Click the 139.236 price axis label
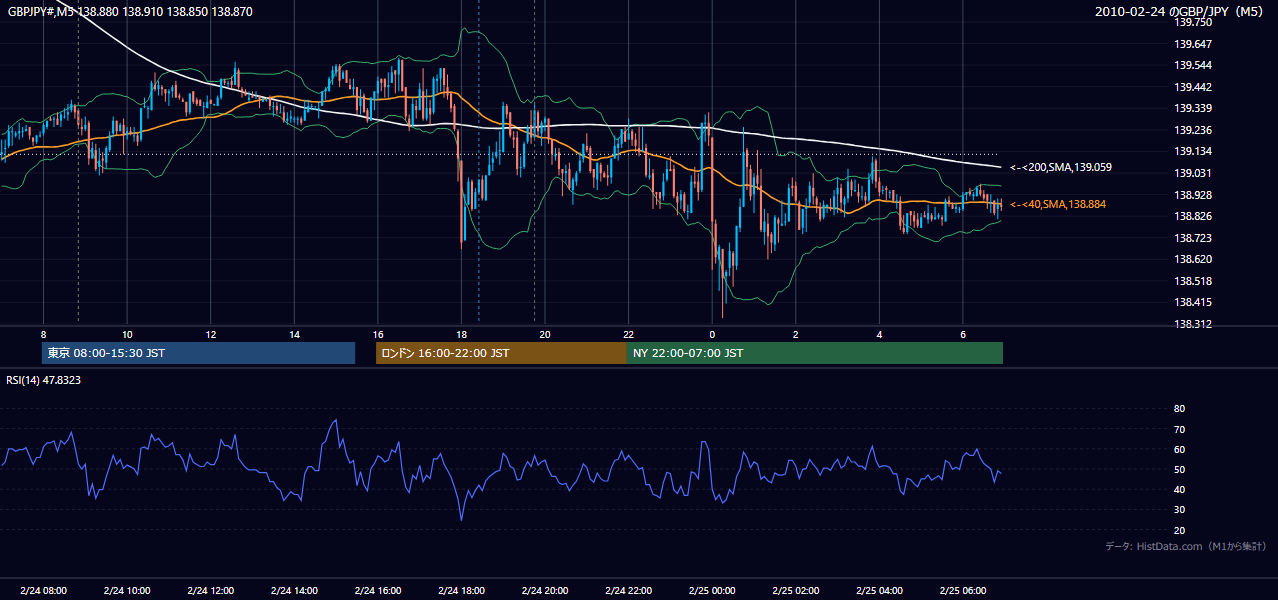Screen dimensions: 1278x600 [1194, 130]
